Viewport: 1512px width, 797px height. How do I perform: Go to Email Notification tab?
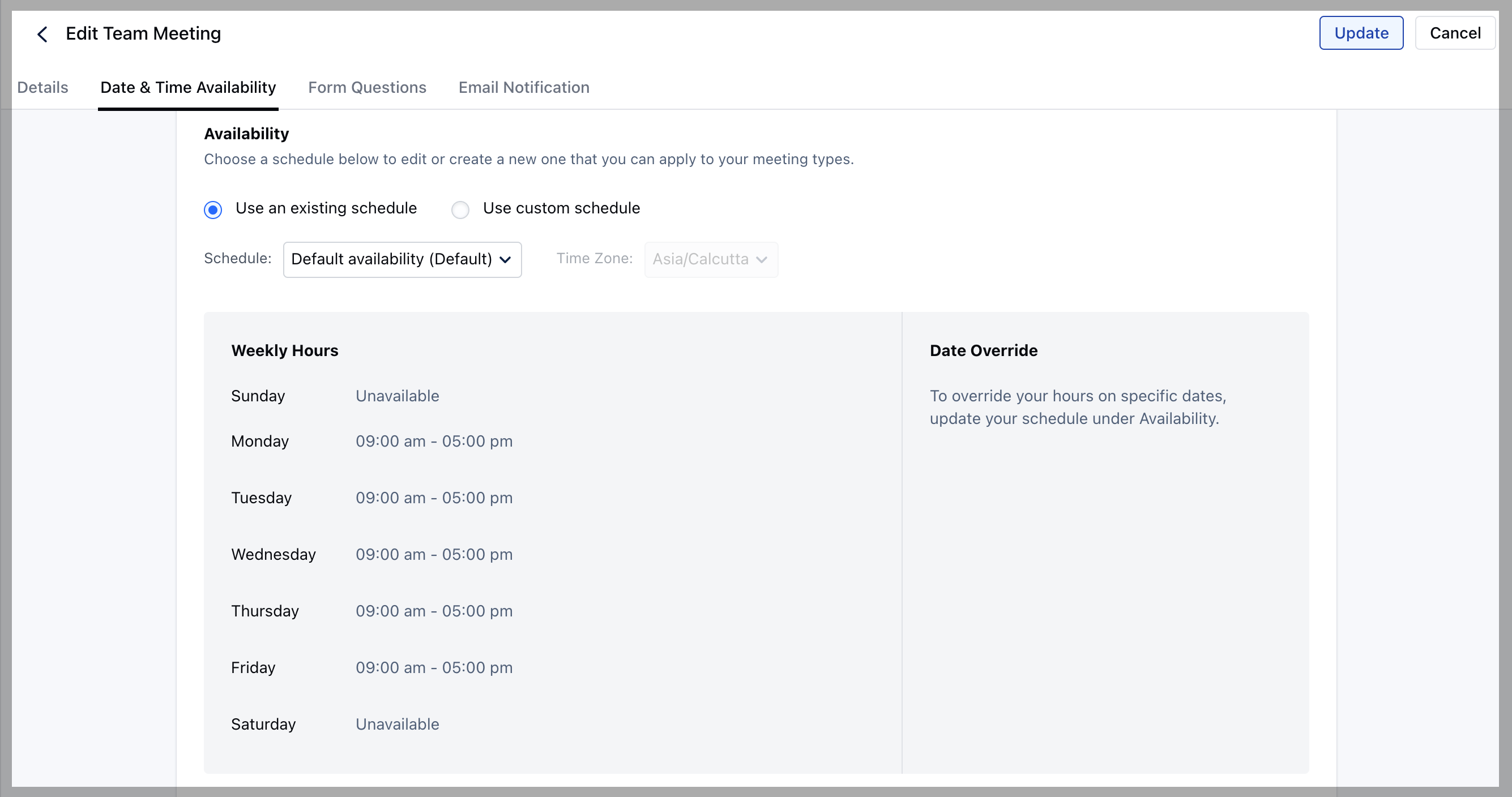(x=524, y=87)
